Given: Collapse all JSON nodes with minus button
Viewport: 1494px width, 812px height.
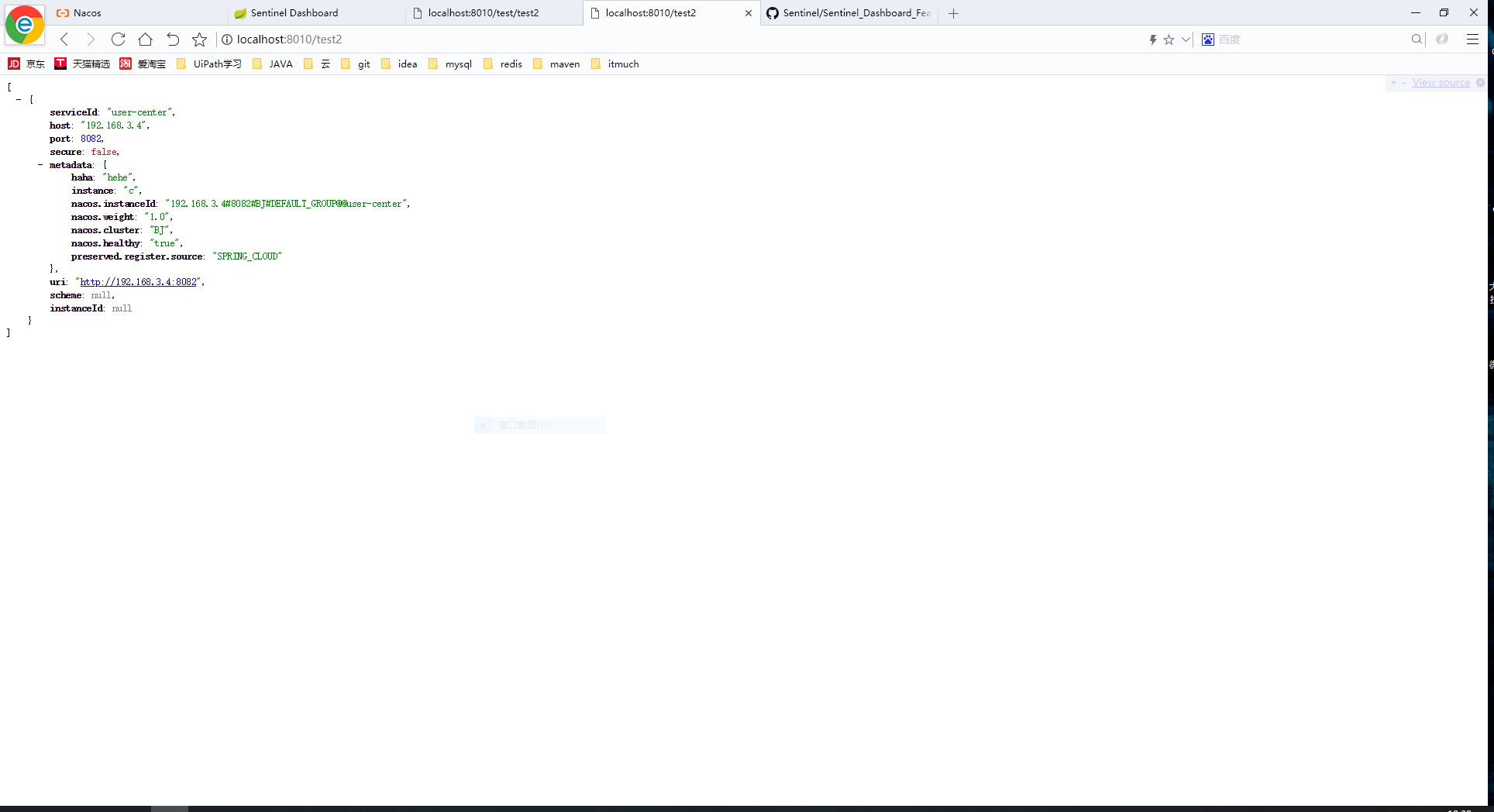Looking at the screenshot, I should point(1403,83).
